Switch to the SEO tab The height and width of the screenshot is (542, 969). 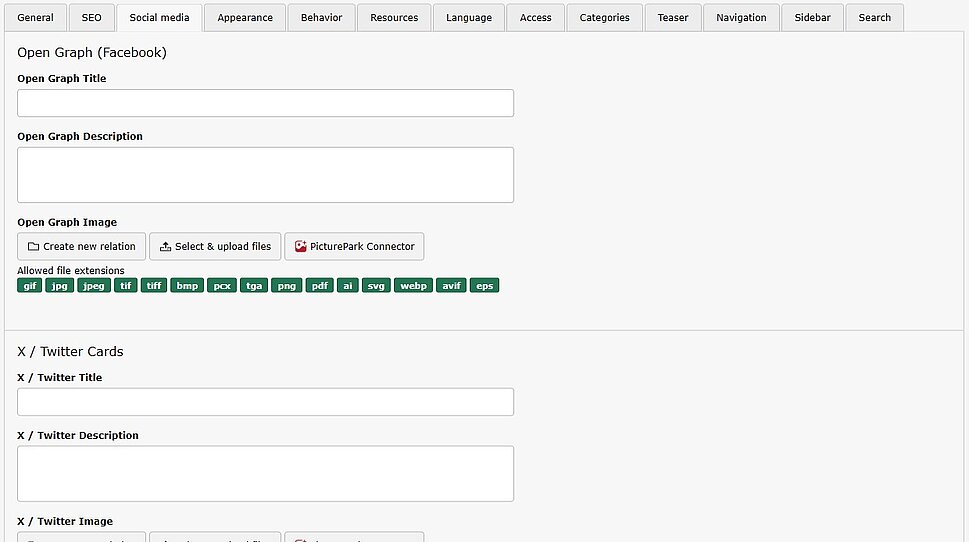pyautogui.click(x=91, y=18)
